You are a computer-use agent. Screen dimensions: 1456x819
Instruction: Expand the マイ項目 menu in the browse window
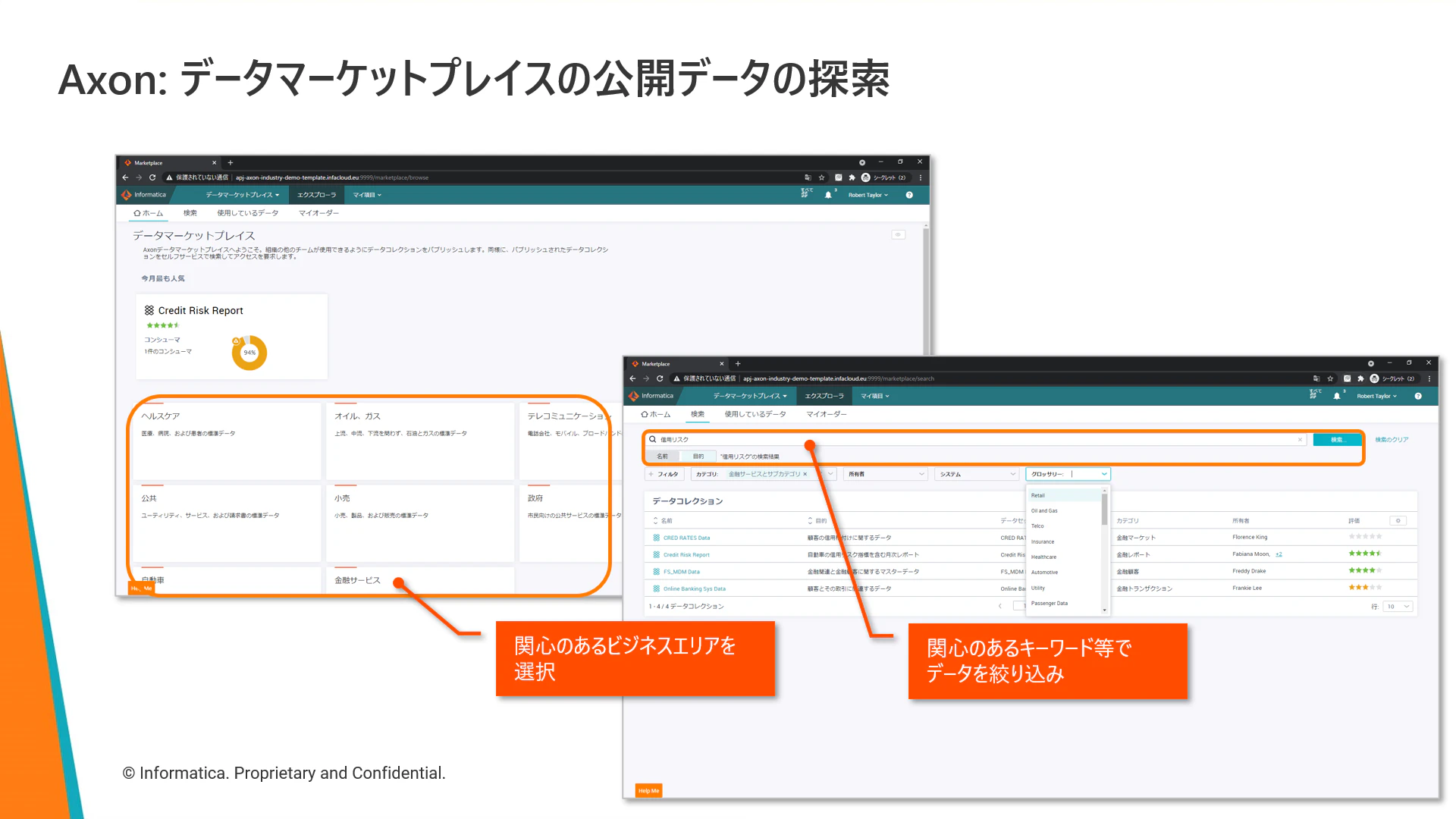coord(367,195)
